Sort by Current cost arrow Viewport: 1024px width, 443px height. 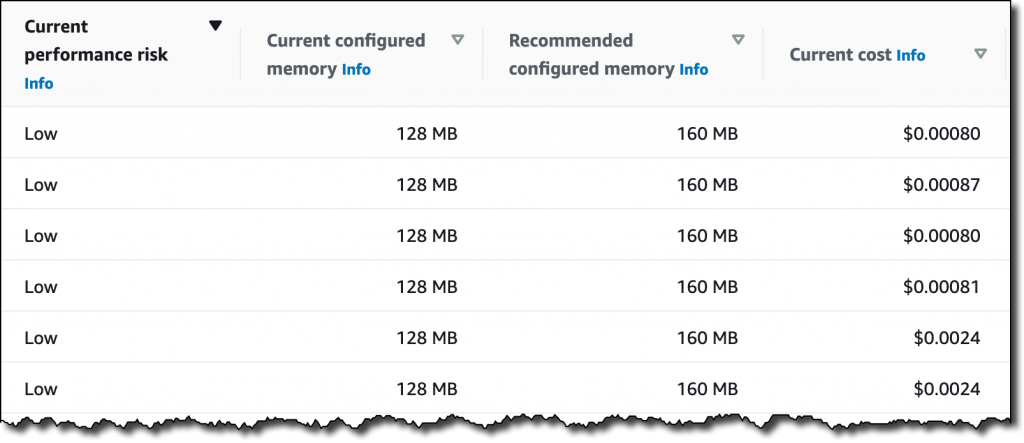coord(980,54)
